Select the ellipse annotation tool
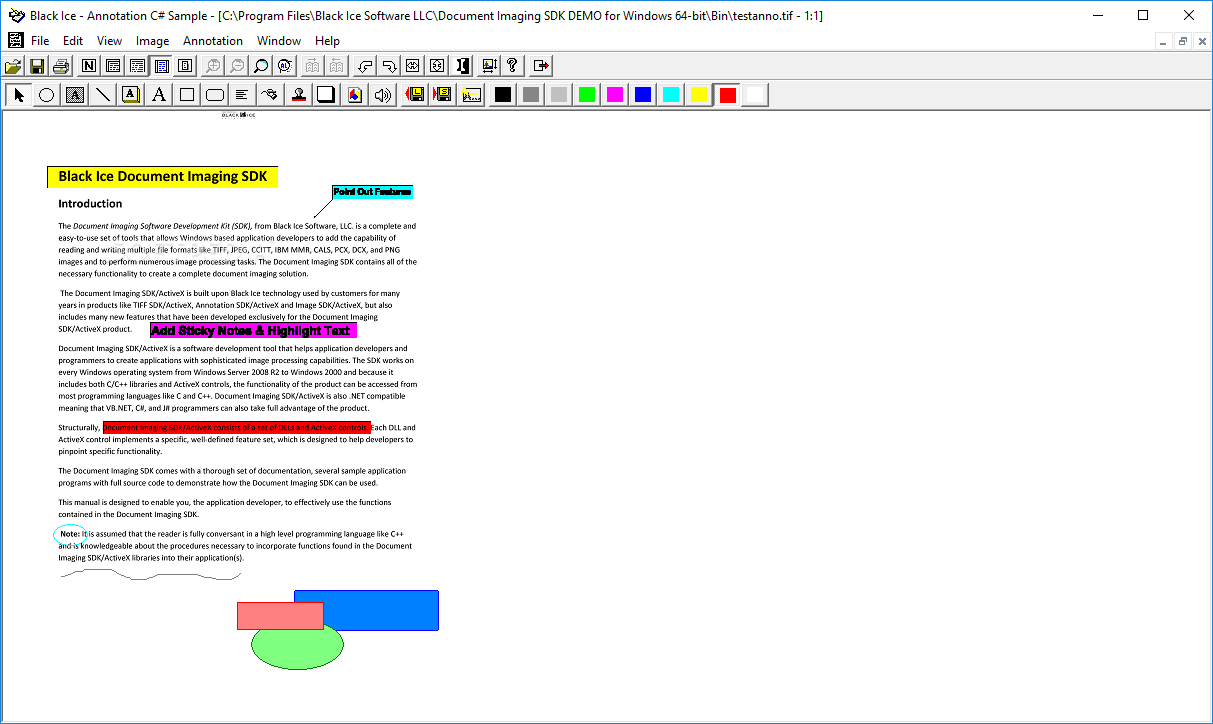 tap(46, 95)
